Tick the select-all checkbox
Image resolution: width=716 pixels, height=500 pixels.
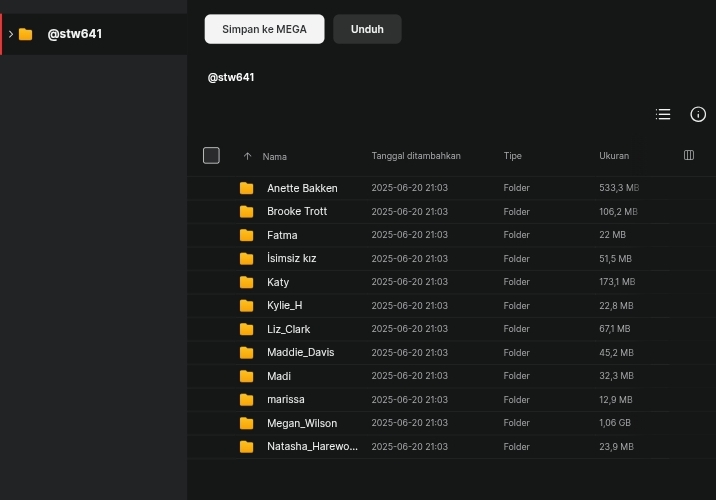[211, 156]
